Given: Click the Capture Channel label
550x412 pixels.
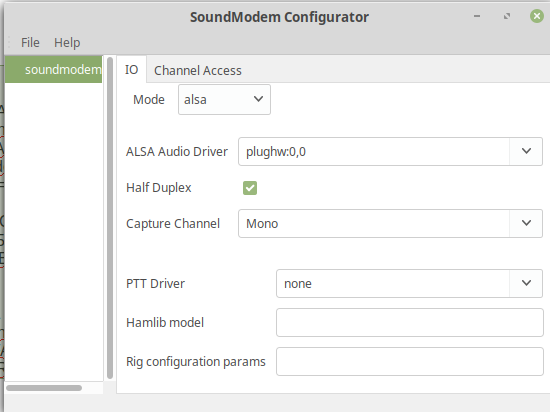Looking at the screenshot, I should [173, 224].
